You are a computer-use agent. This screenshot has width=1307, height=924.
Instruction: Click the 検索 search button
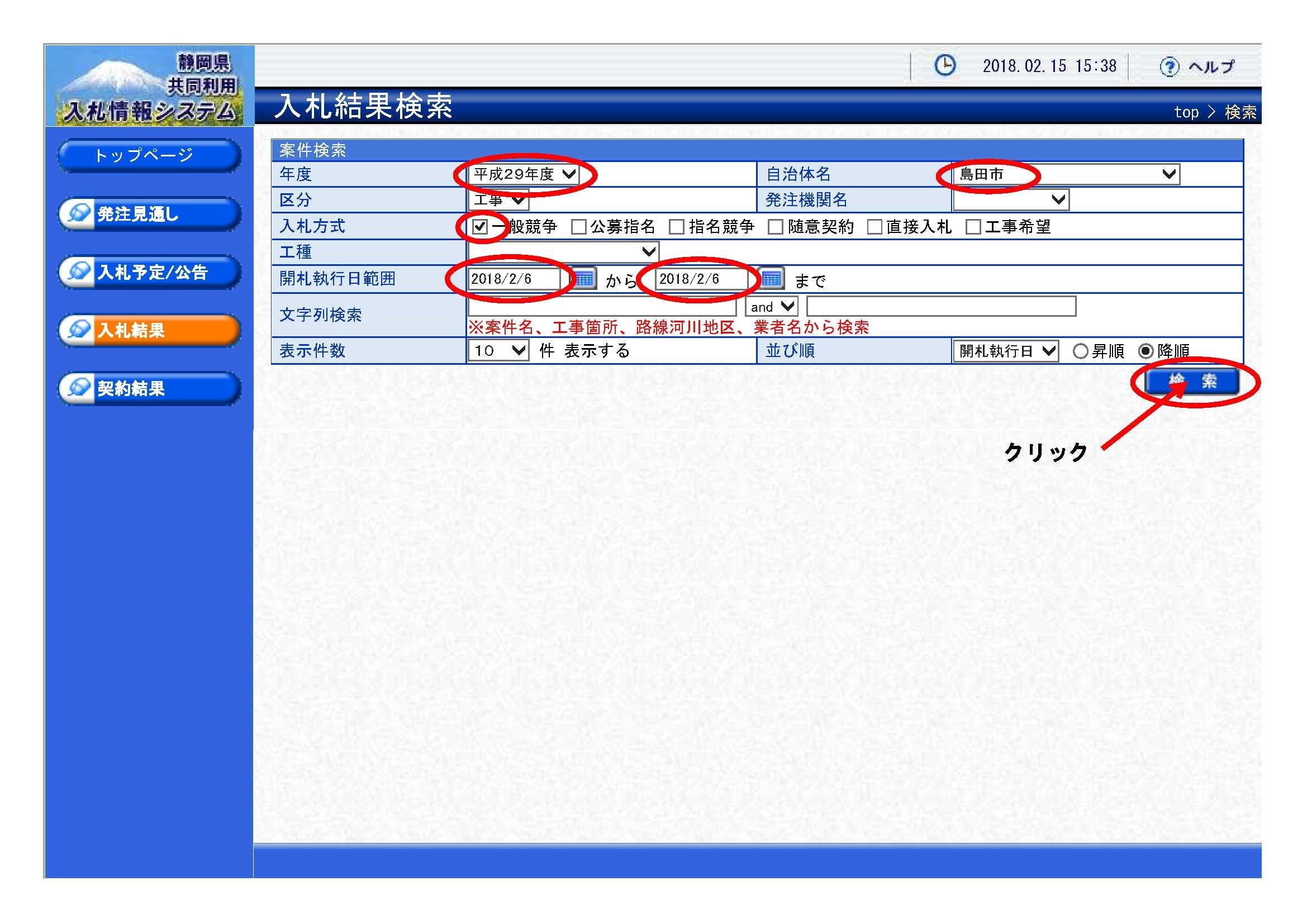coord(1192,381)
